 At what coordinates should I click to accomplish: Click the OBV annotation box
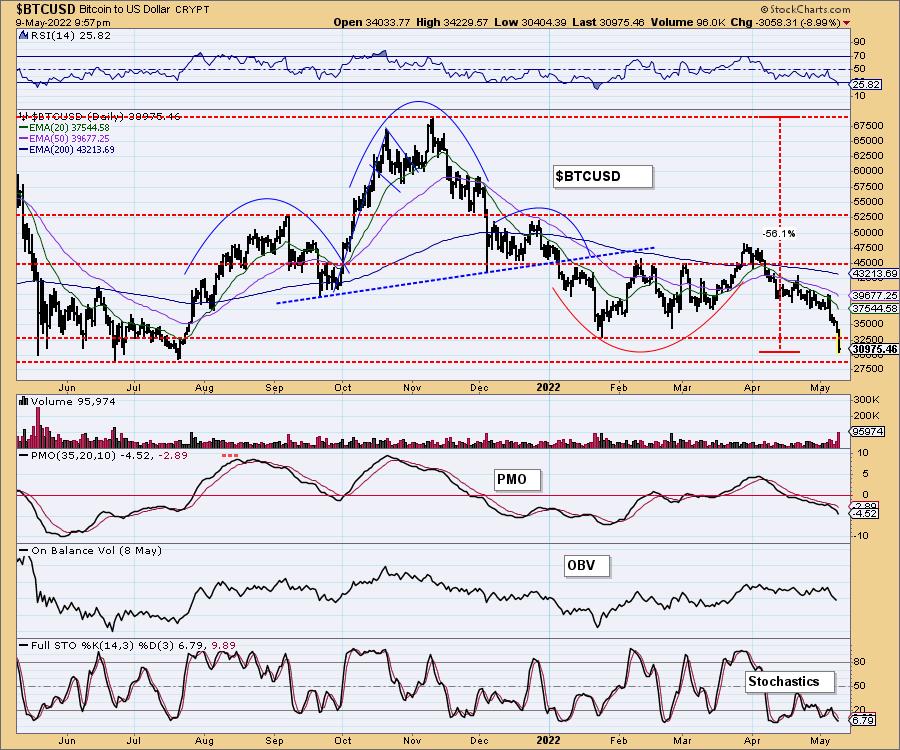pyautogui.click(x=587, y=566)
